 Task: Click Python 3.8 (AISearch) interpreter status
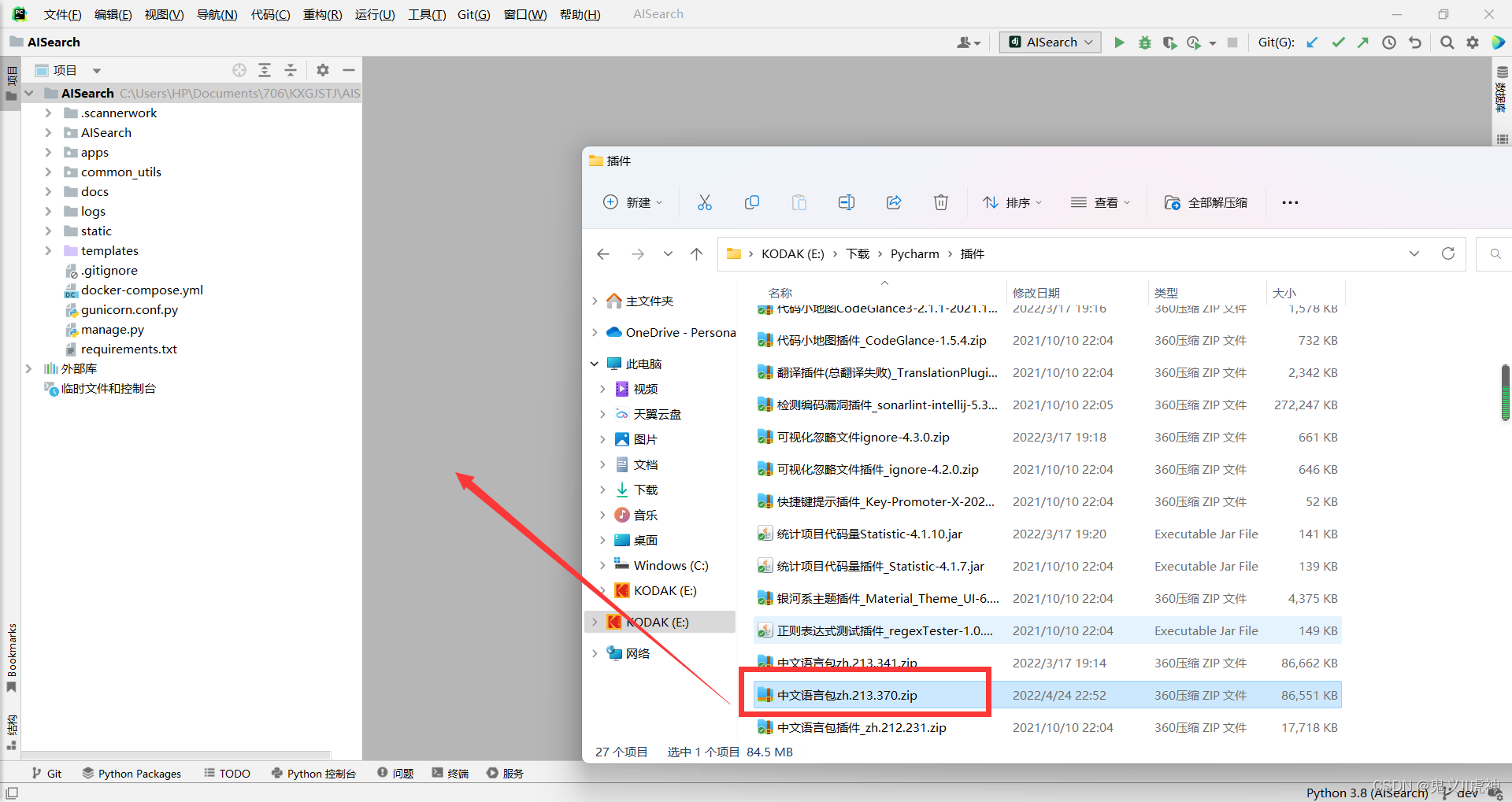click(1367, 793)
